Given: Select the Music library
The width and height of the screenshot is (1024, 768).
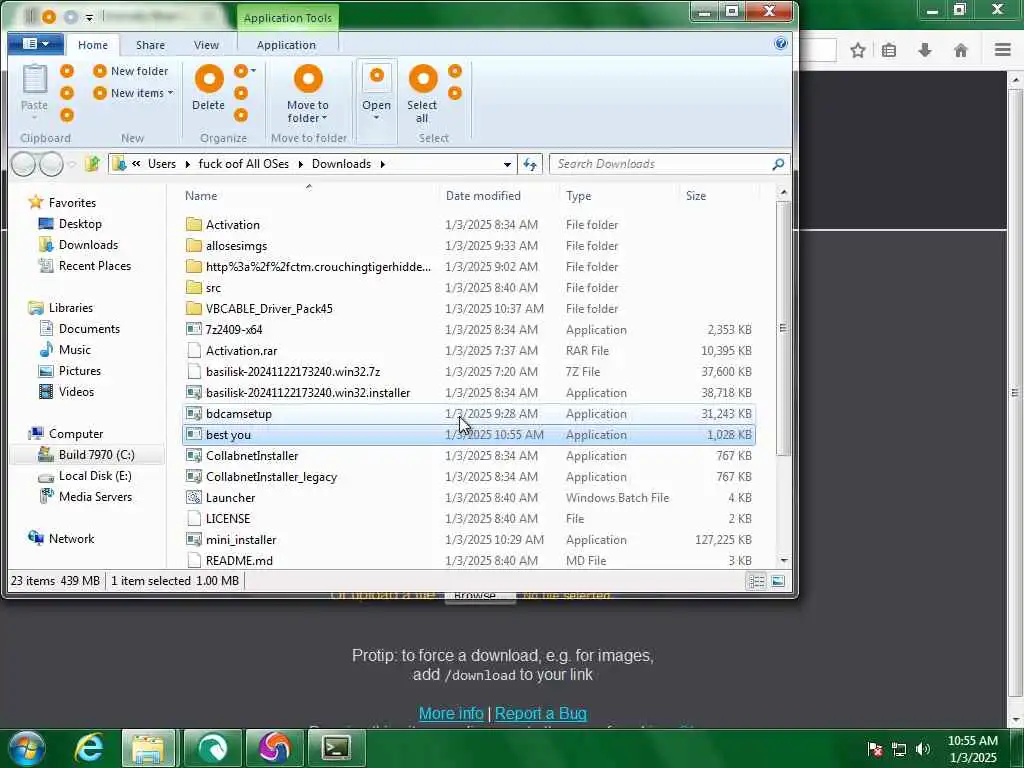Looking at the screenshot, I should (x=74, y=350).
